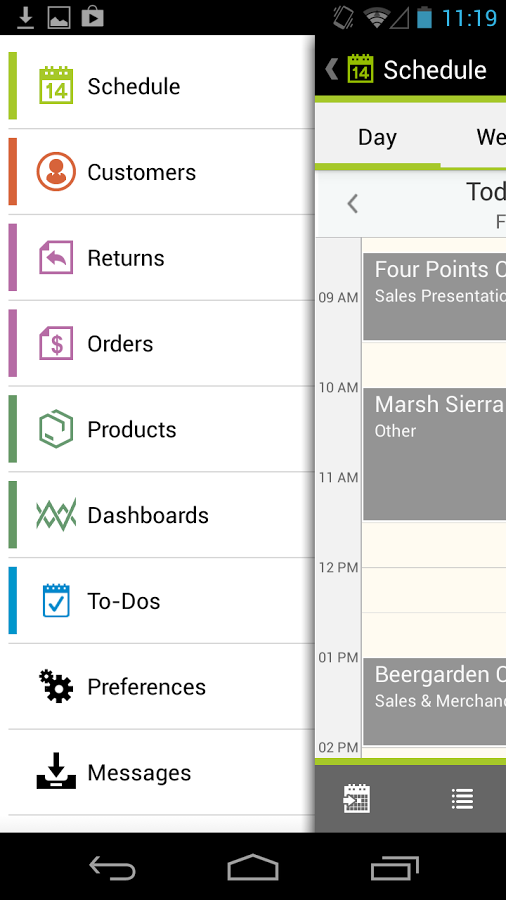
Task: Open the Schedule calendar icon in drawer
Action: 56,86
